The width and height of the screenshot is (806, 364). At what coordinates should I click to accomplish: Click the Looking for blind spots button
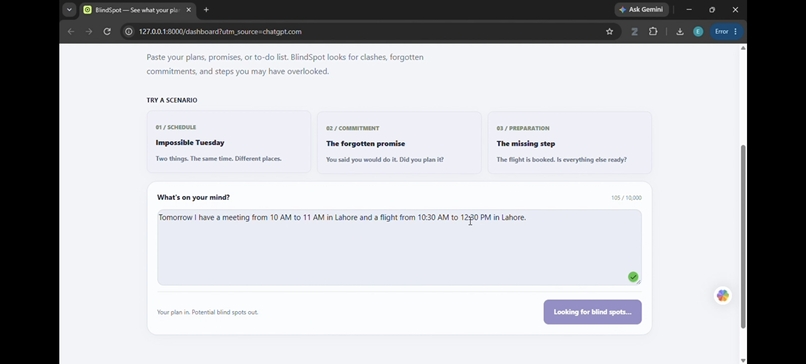[592, 312]
